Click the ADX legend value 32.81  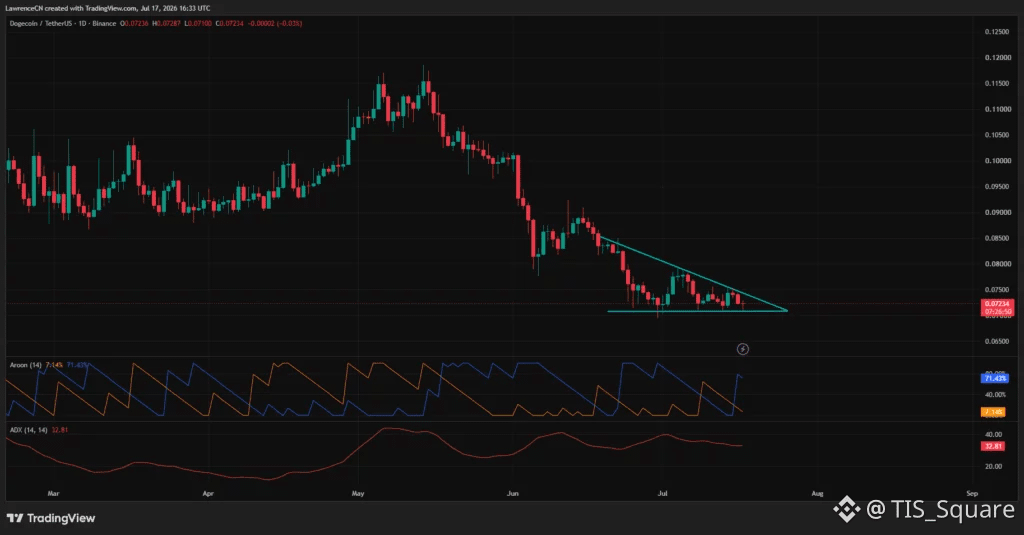[59, 430]
